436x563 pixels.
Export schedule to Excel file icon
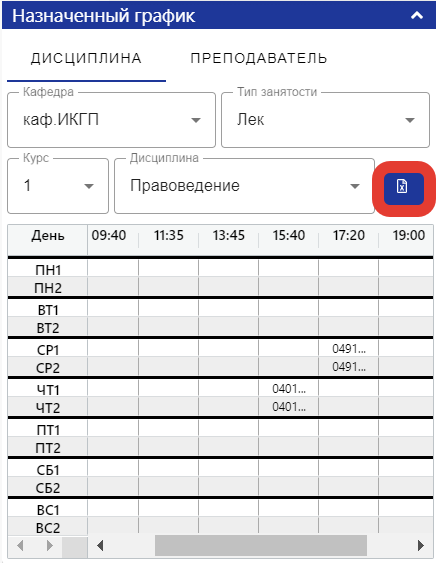click(404, 189)
